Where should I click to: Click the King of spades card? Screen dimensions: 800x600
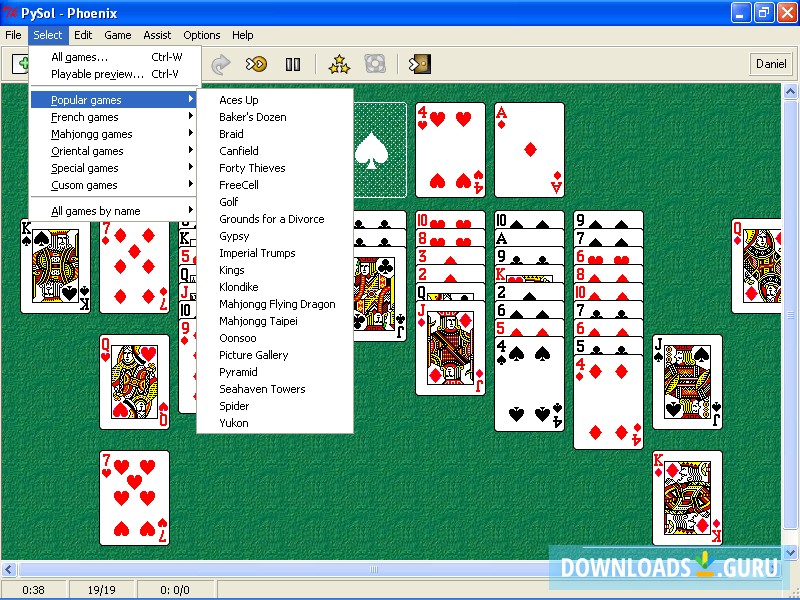(x=55, y=266)
